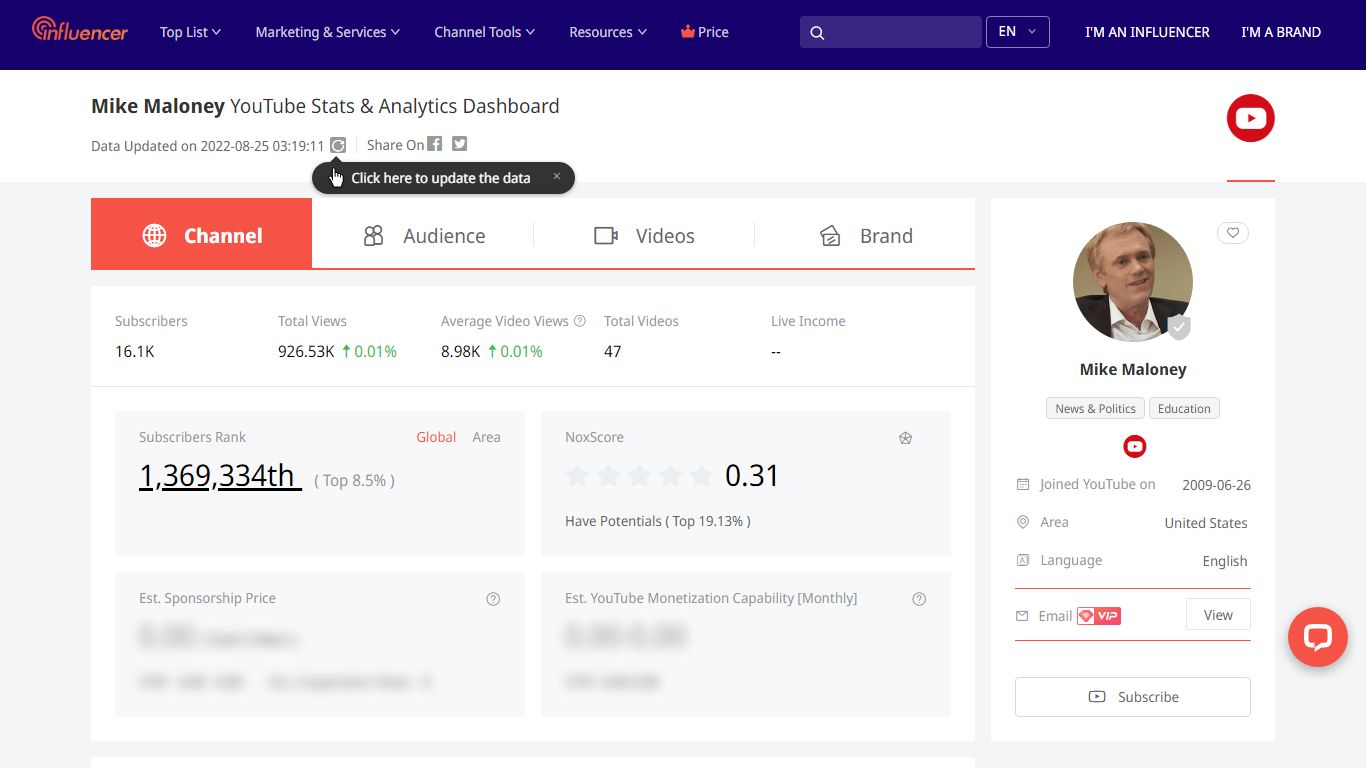Click Est. Sponsorship Price help icon
This screenshot has width=1366, height=768.
coord(493,599)
